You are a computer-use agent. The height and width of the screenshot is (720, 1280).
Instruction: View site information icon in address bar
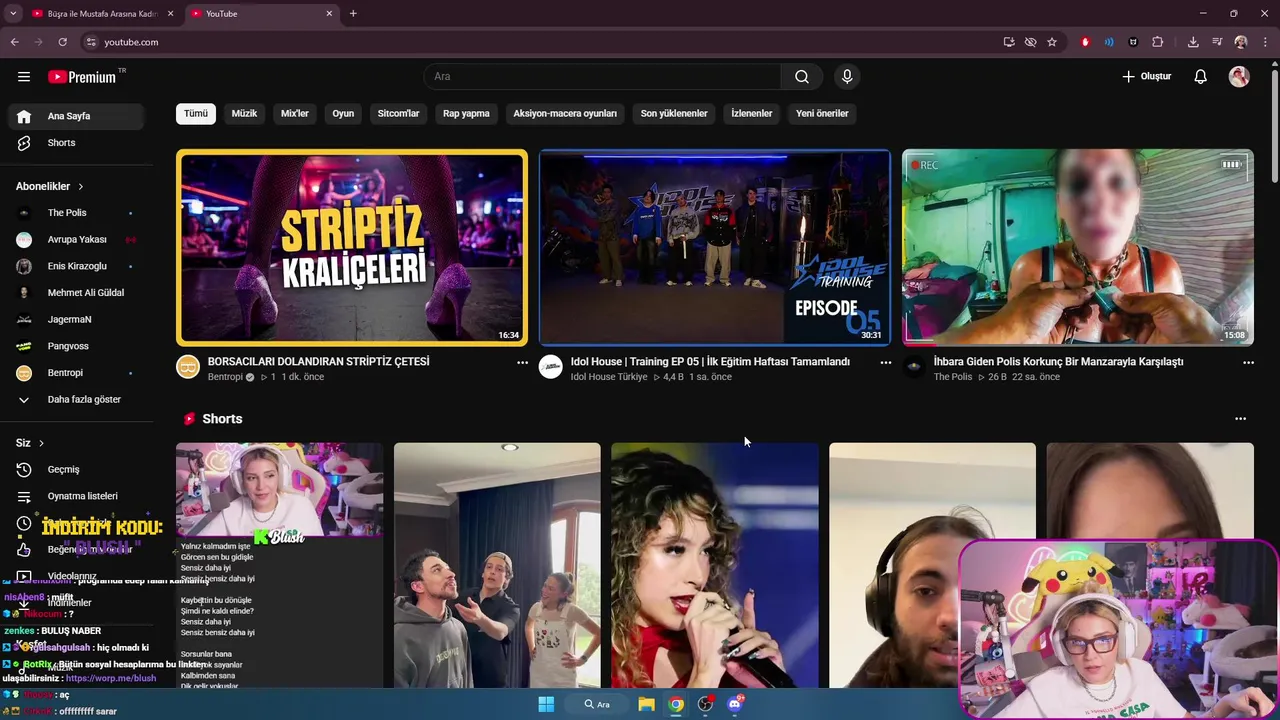click(x=90, y=42)
